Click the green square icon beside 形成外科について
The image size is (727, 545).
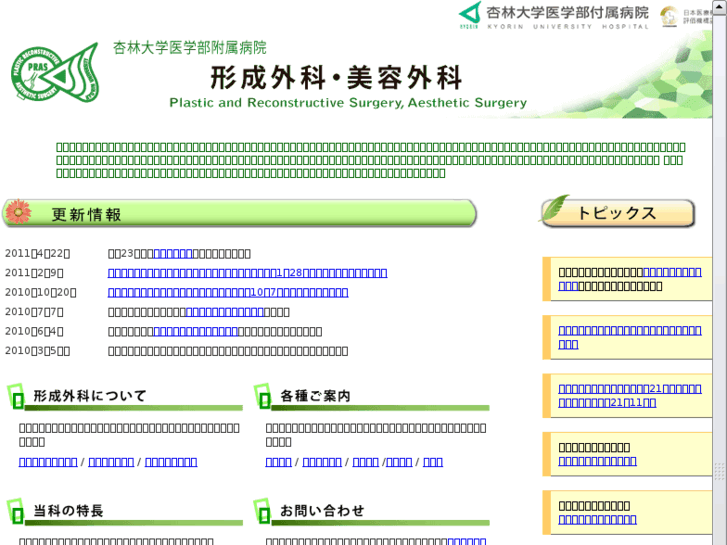click(x=17, y=397)
